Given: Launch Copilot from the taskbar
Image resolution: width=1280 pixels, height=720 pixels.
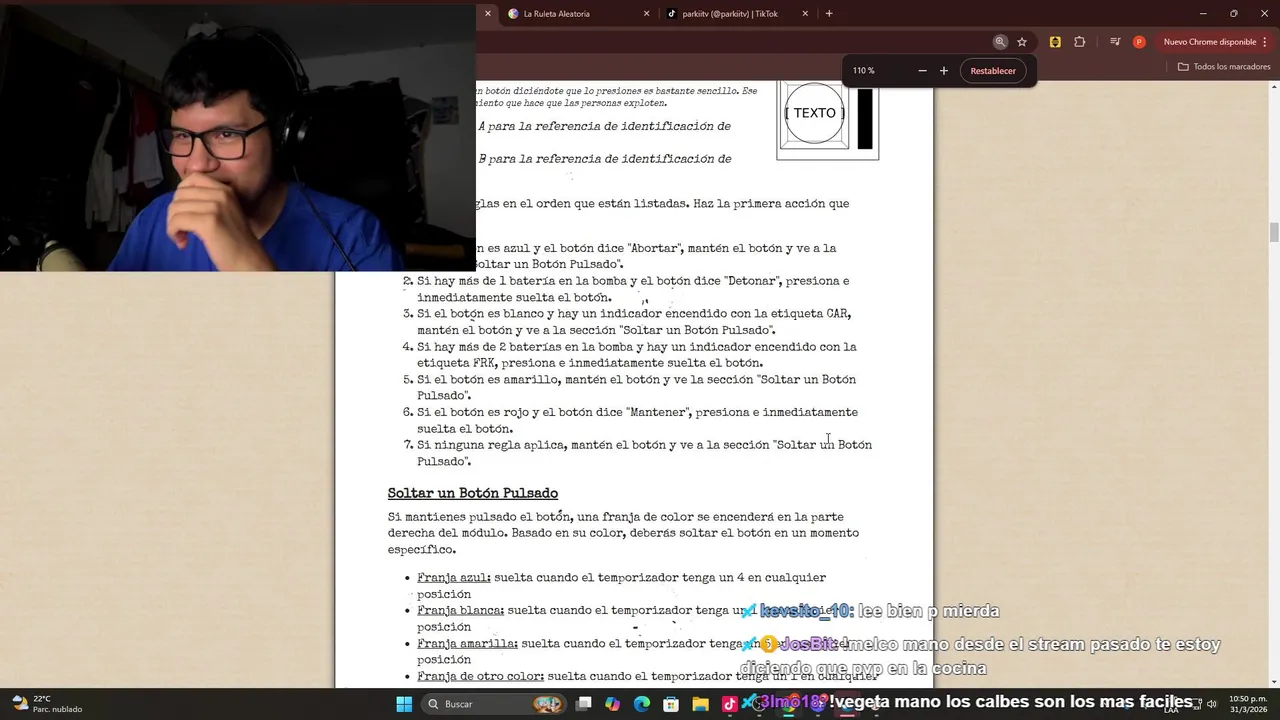Looking at the screenshot, I should (x=613, y=704).
